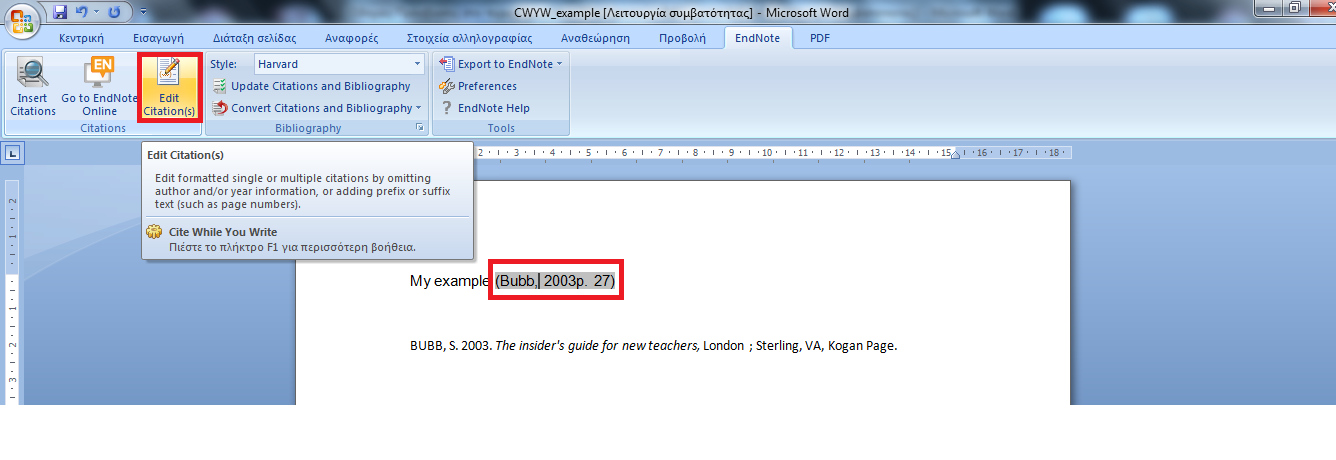The height and width of the screenshot is (460, 1336).
Task: Click the highlighted citation (Bubb, 2003p. 27)
Action: click(555, 281)
